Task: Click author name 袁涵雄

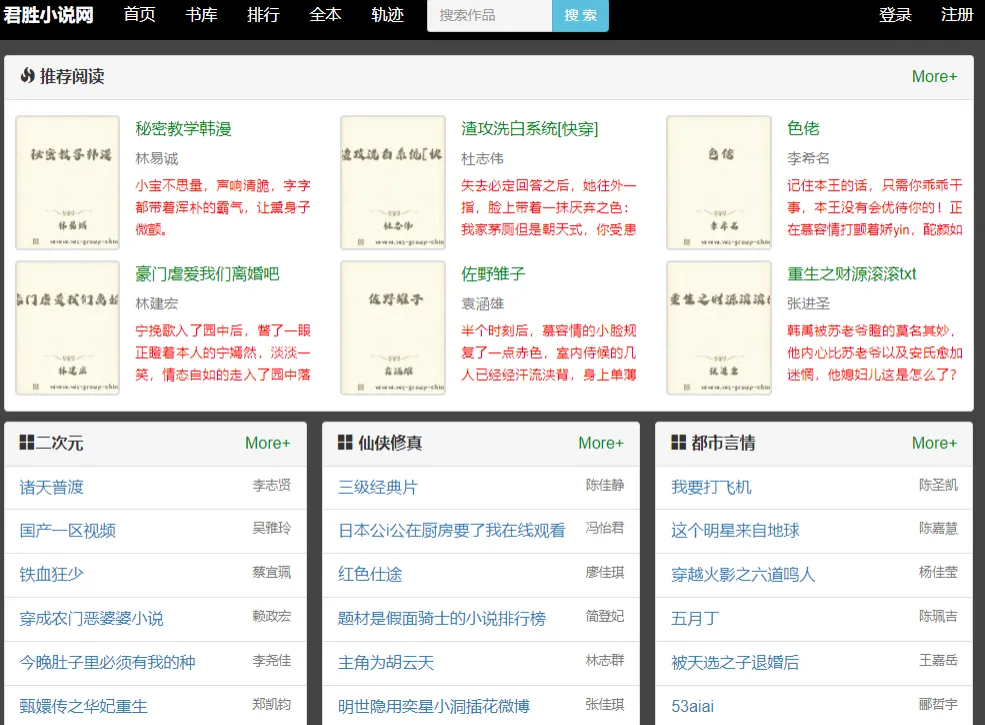Action: [482, 303]
